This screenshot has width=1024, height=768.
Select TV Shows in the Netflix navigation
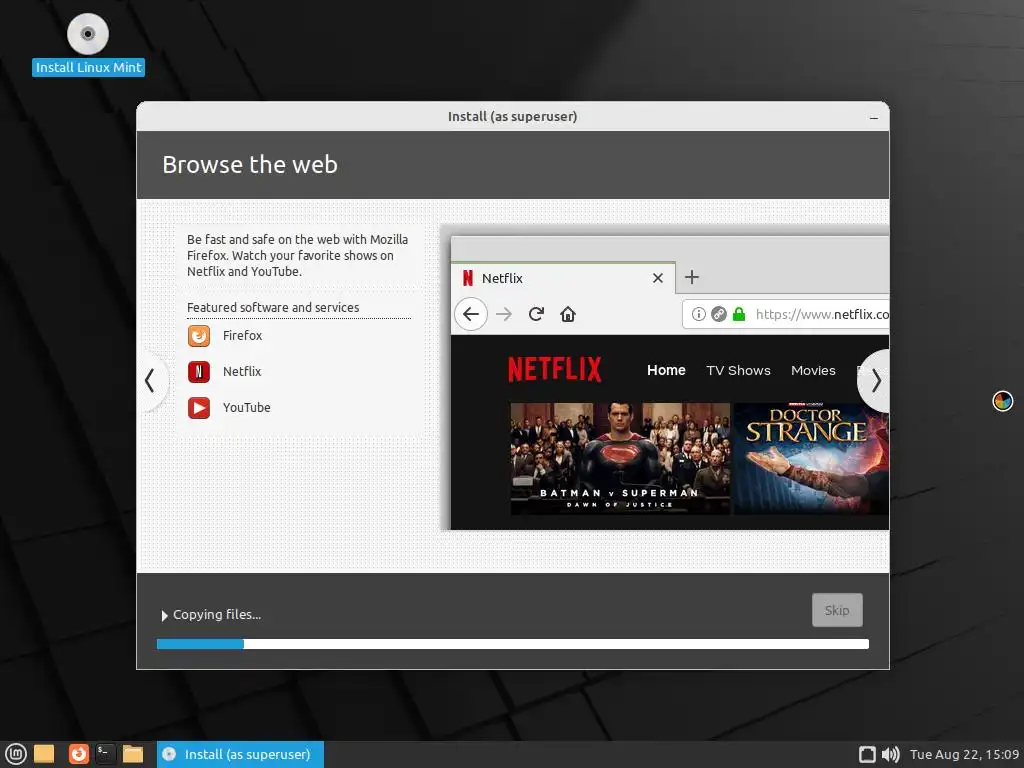pos(738,370)
